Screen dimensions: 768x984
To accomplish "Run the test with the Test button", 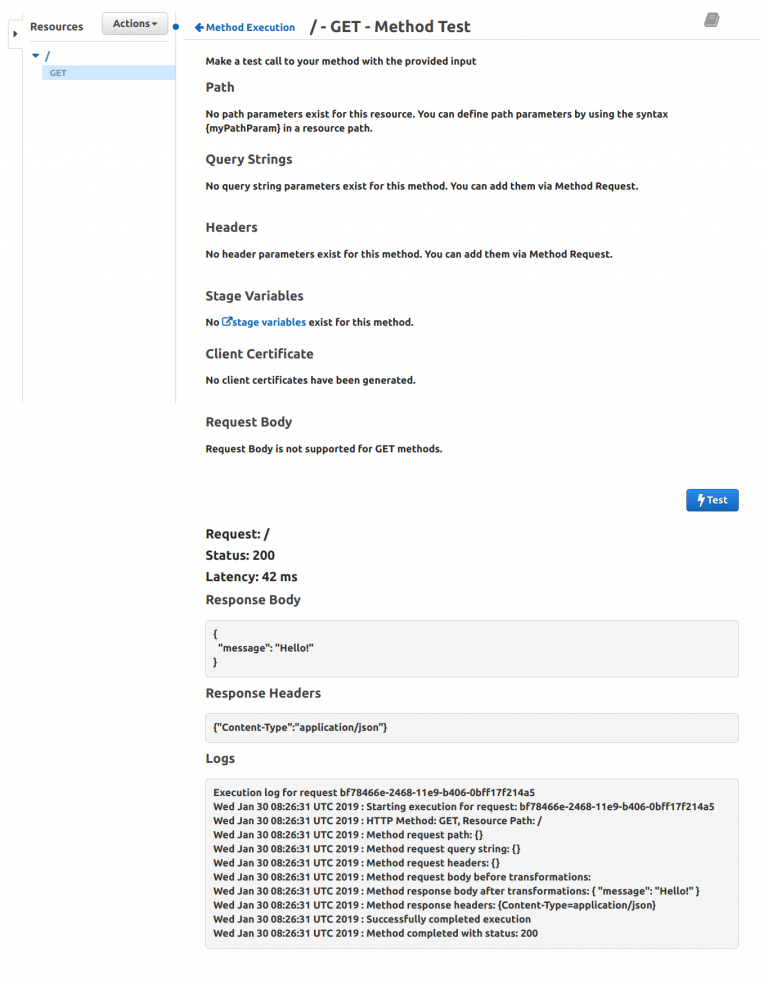I will 712,500.
